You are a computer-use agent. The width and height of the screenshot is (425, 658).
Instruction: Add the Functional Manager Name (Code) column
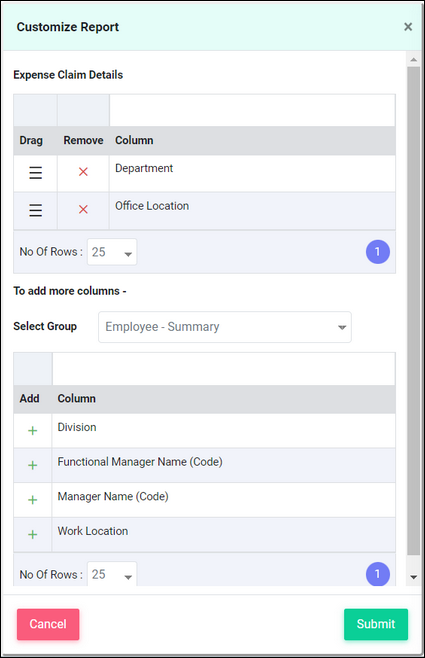pos(32,465)
